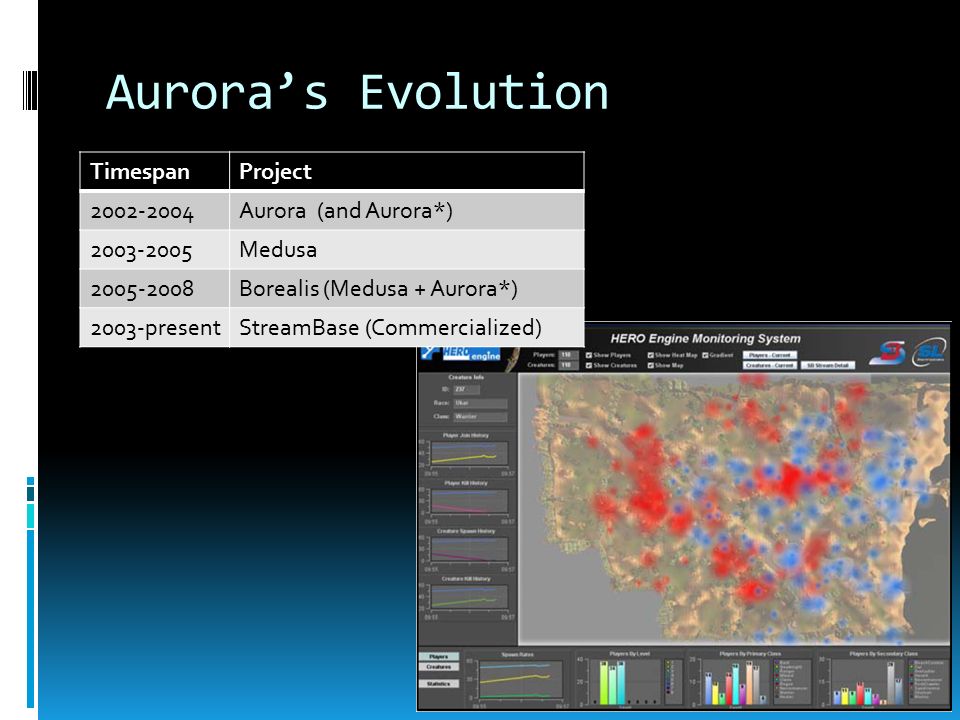Viewport: 960px width, 720px height.
Task: Toggle the Show Players checkbox
Action: pyautogui.click(x=588, y=355)
